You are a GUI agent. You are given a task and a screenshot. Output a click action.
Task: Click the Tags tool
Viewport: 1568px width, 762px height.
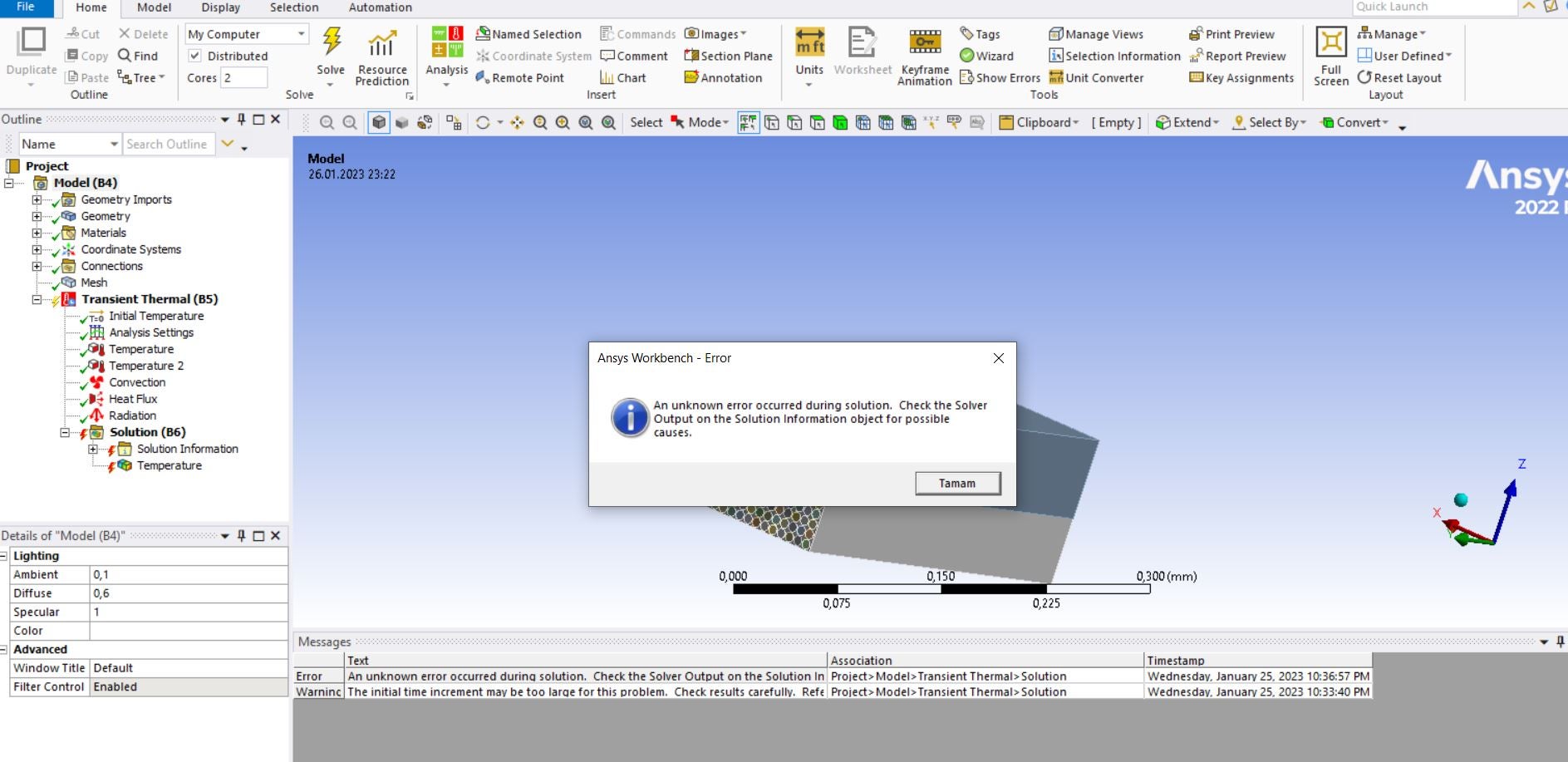980,34
